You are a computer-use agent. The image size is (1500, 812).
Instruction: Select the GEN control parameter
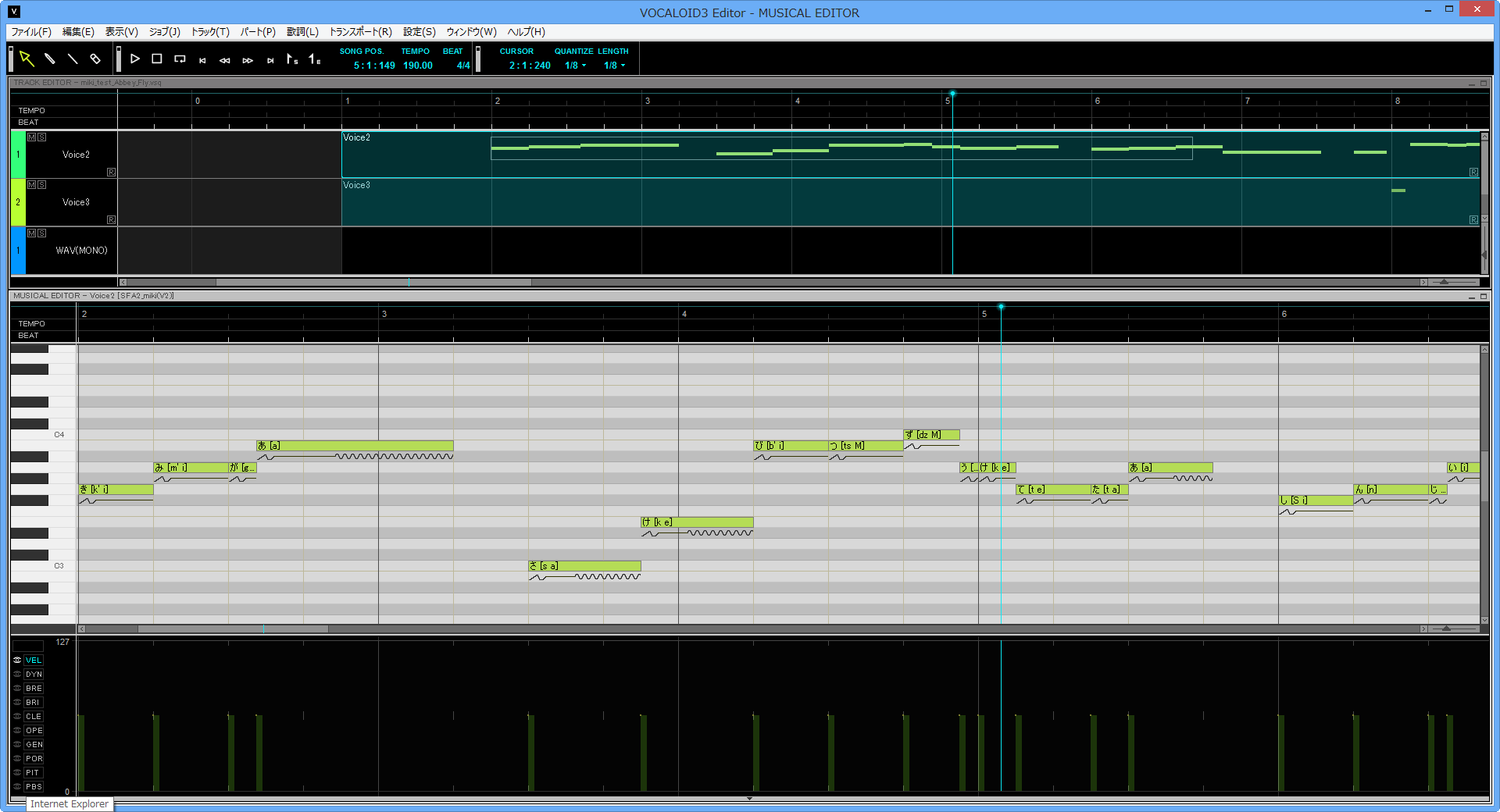pos(34,745)
